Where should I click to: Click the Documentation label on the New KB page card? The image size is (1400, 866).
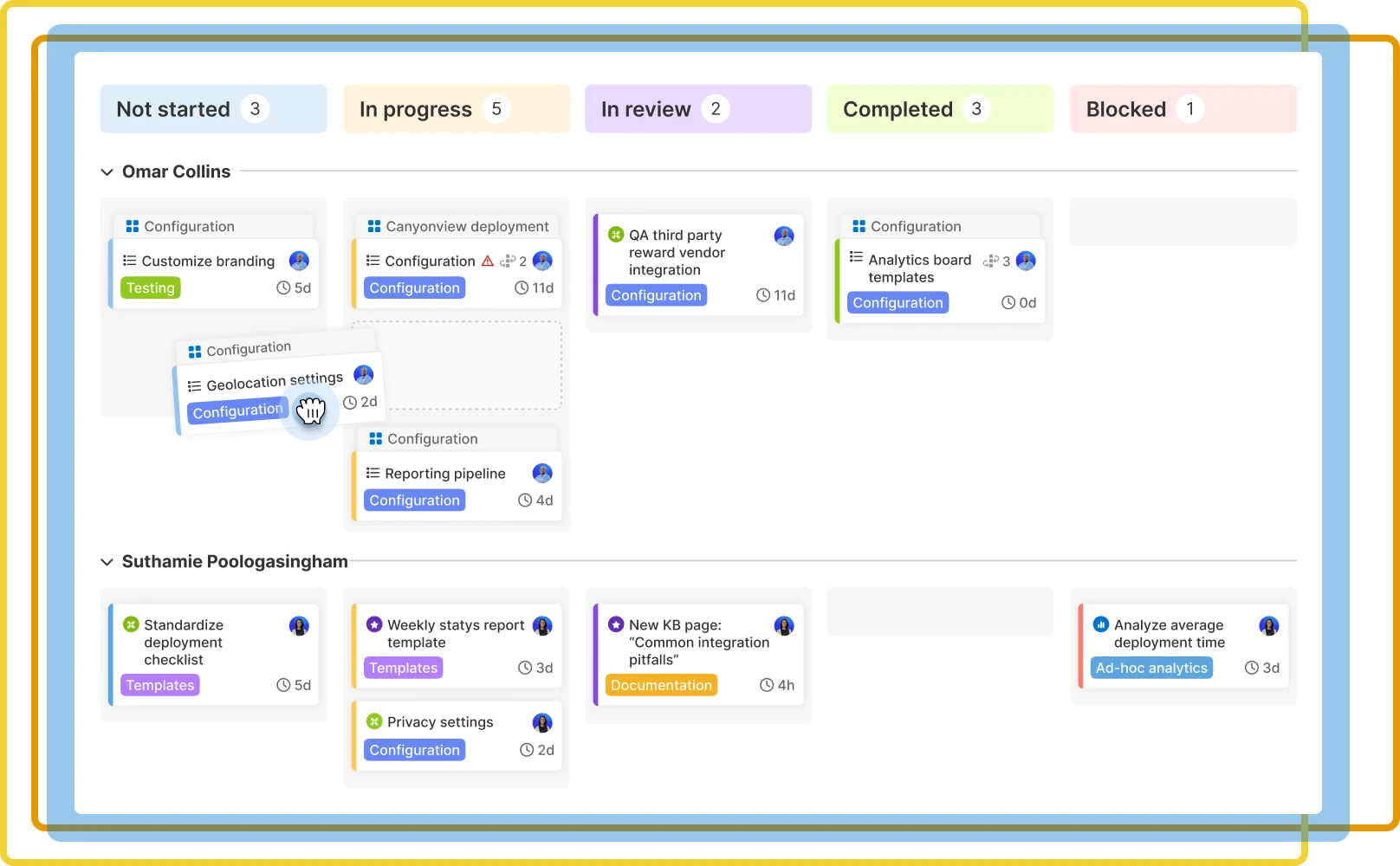coord(661,684)
